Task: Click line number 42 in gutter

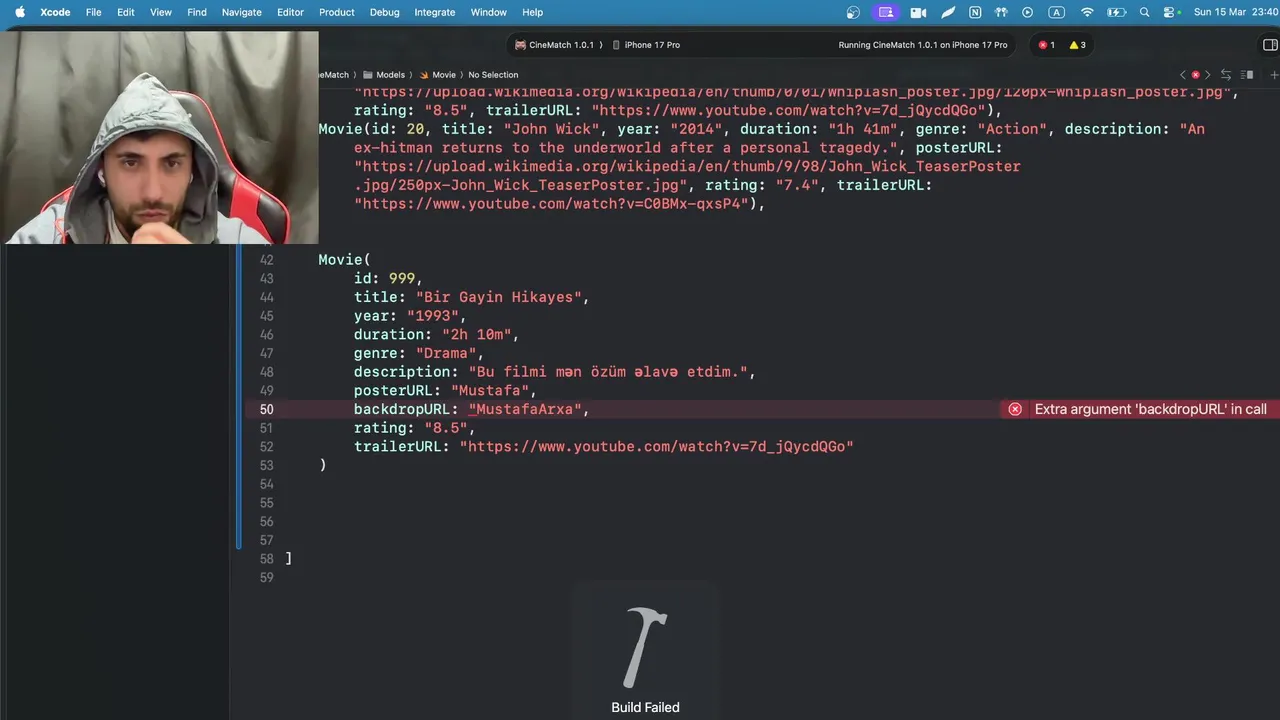Action: [x=266, y=260]
